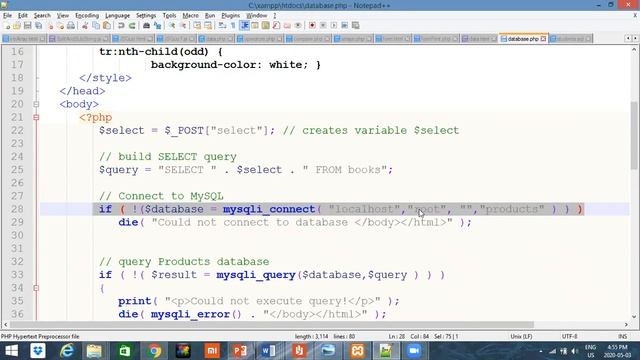Cut selection with the scissors icon
The image size is (640, 360).
point(85,26)
